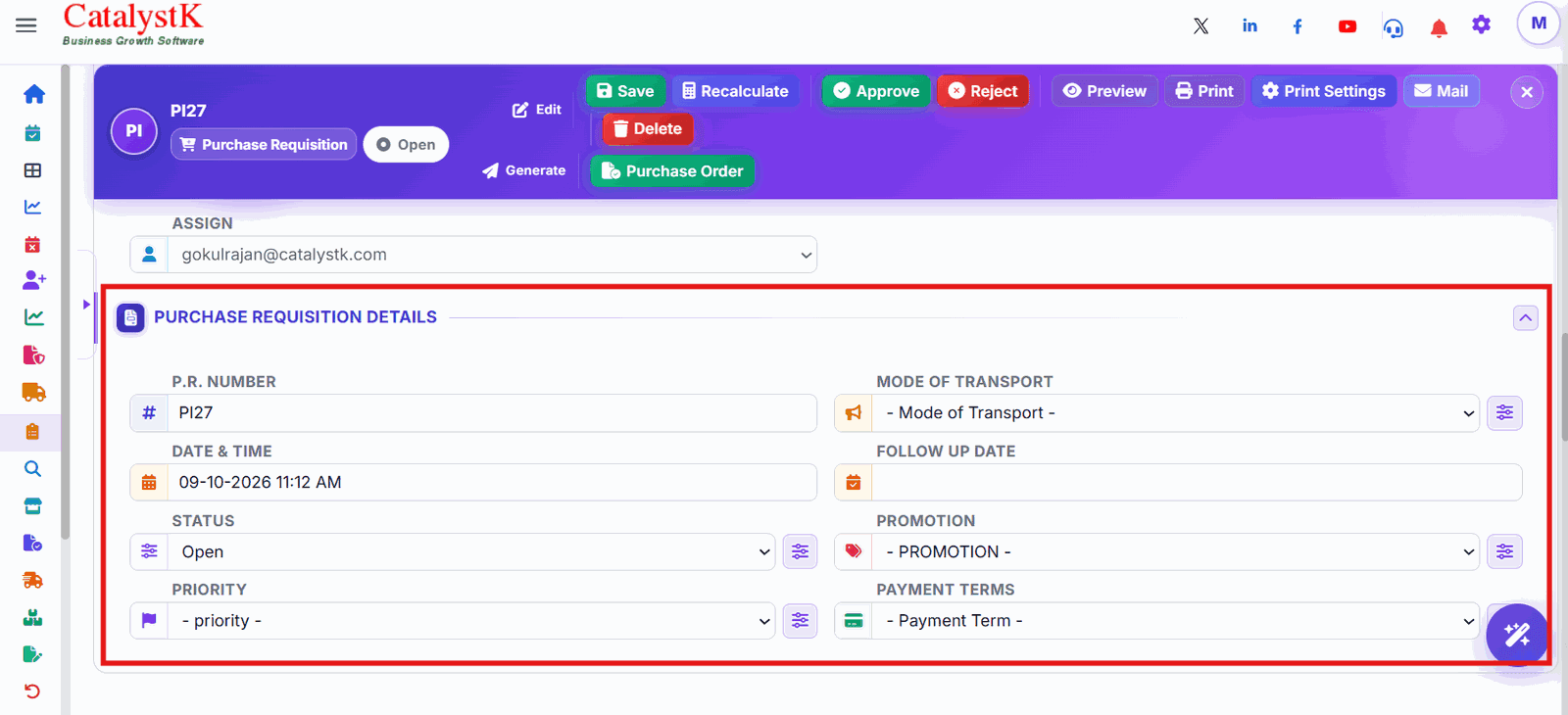Click the Mail button
Viewport: 1568px width, 715px height.
point(1441,91)
